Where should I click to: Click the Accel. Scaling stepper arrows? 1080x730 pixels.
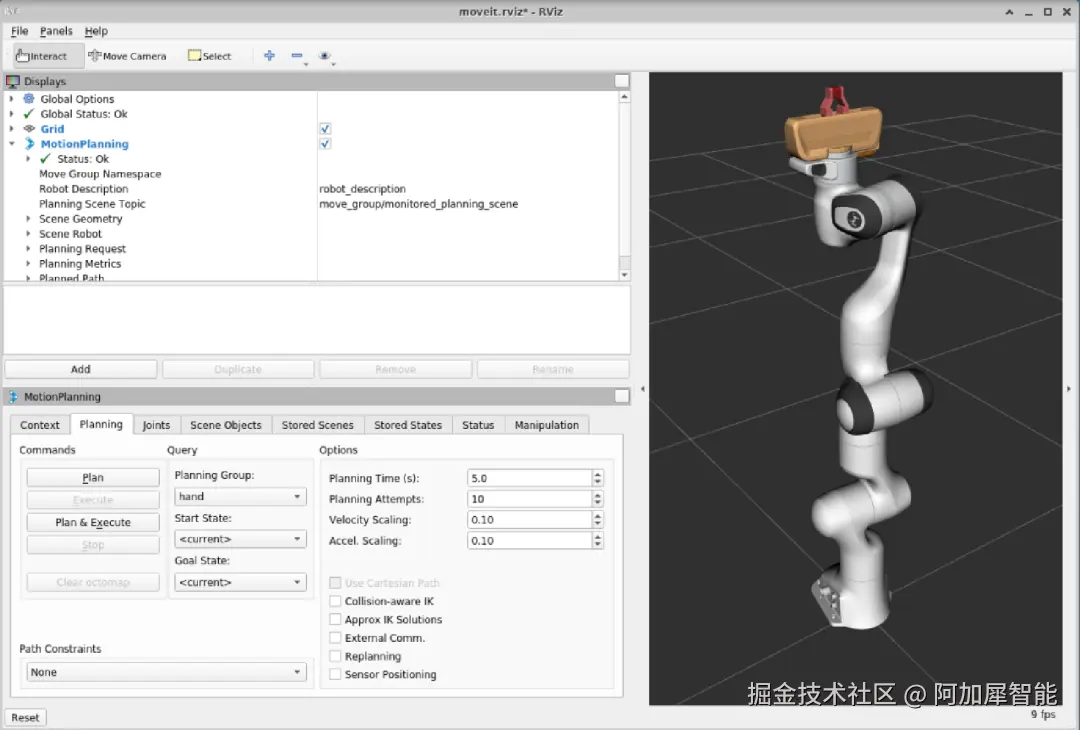tap(598, 541)
